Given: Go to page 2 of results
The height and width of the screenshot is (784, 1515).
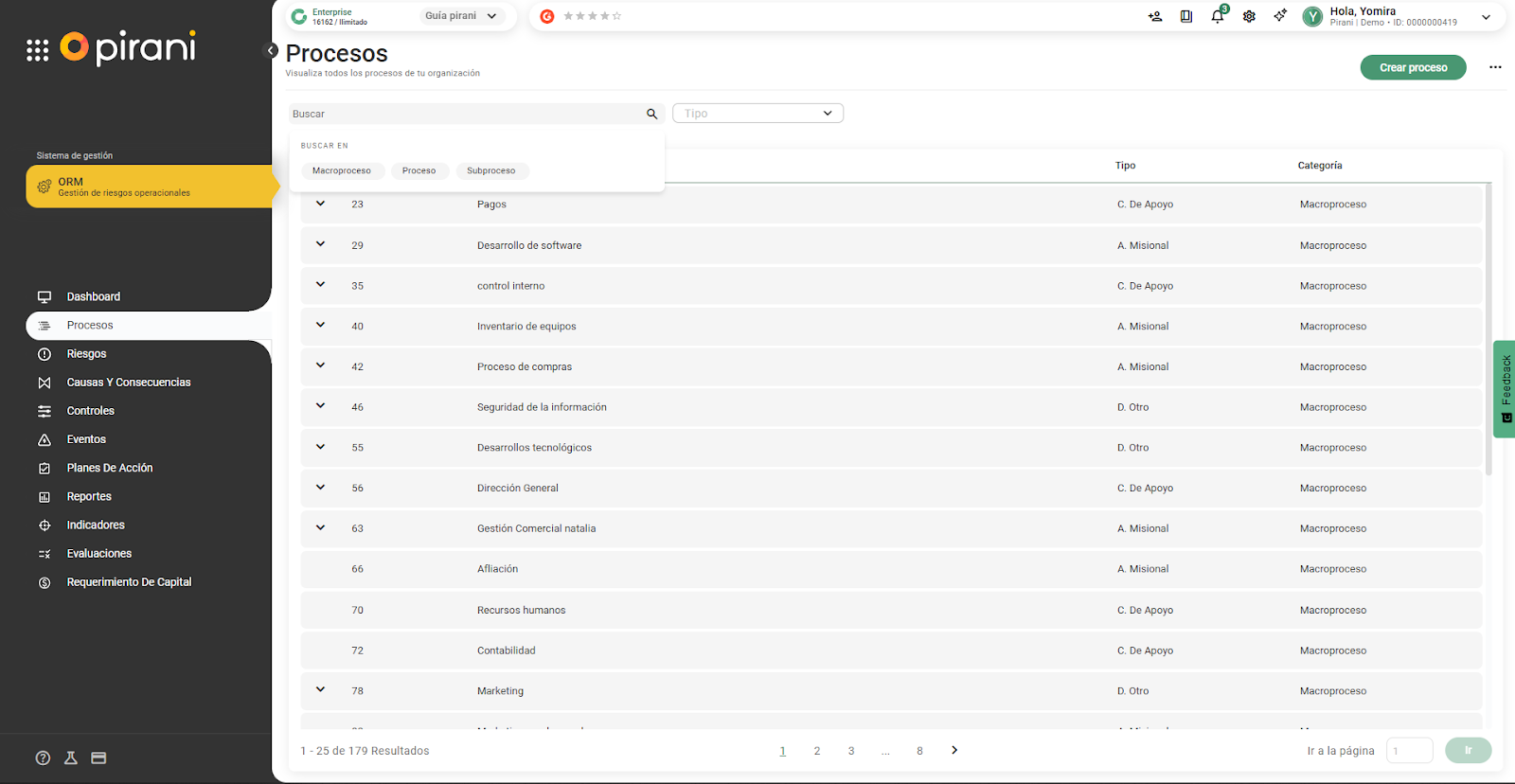Looking at the screenshot, I should [816, 751].
